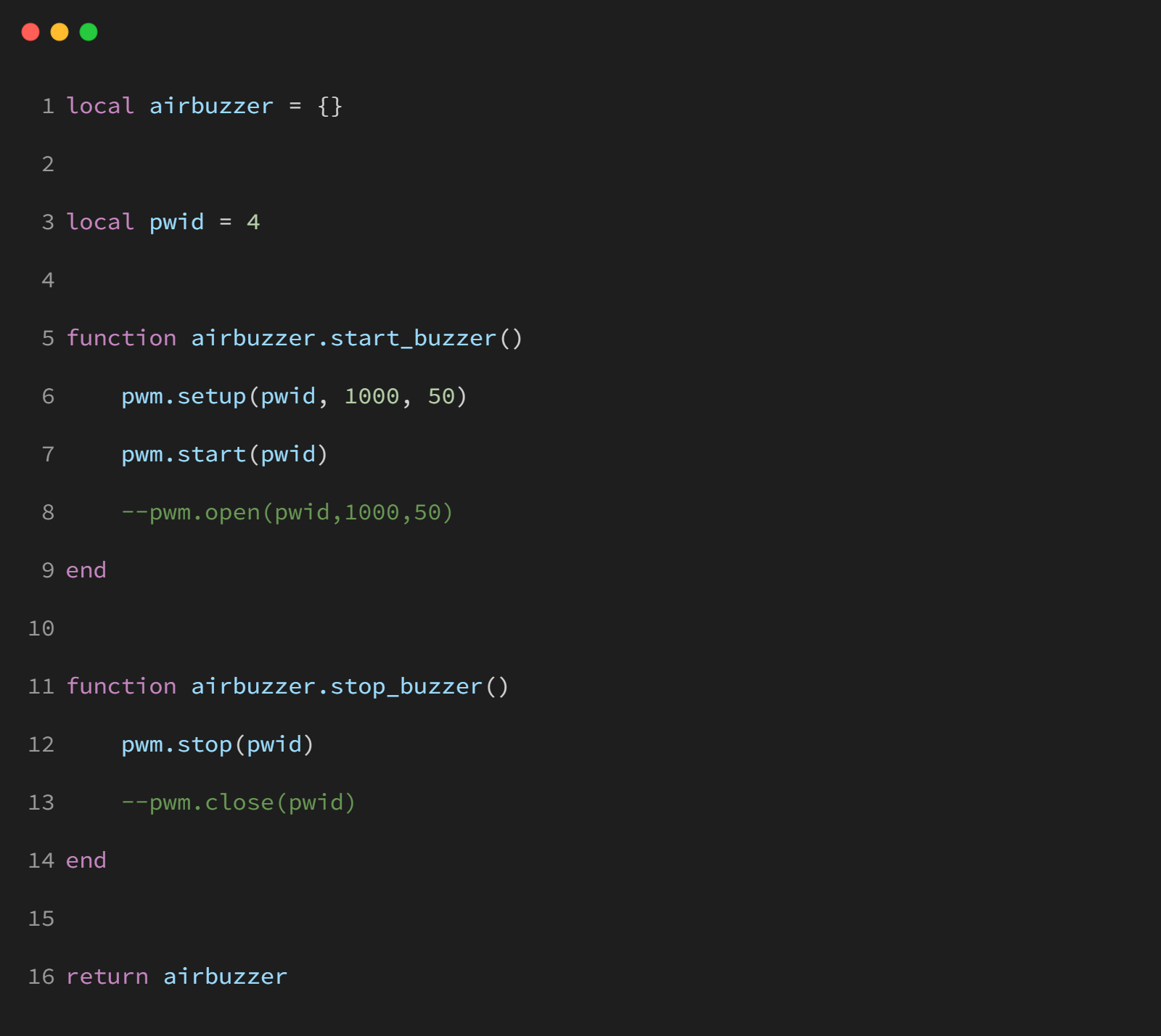This screenshot has height=1036, width=1161.
Task: Click the red close window button
Action: tap(30, 32)
